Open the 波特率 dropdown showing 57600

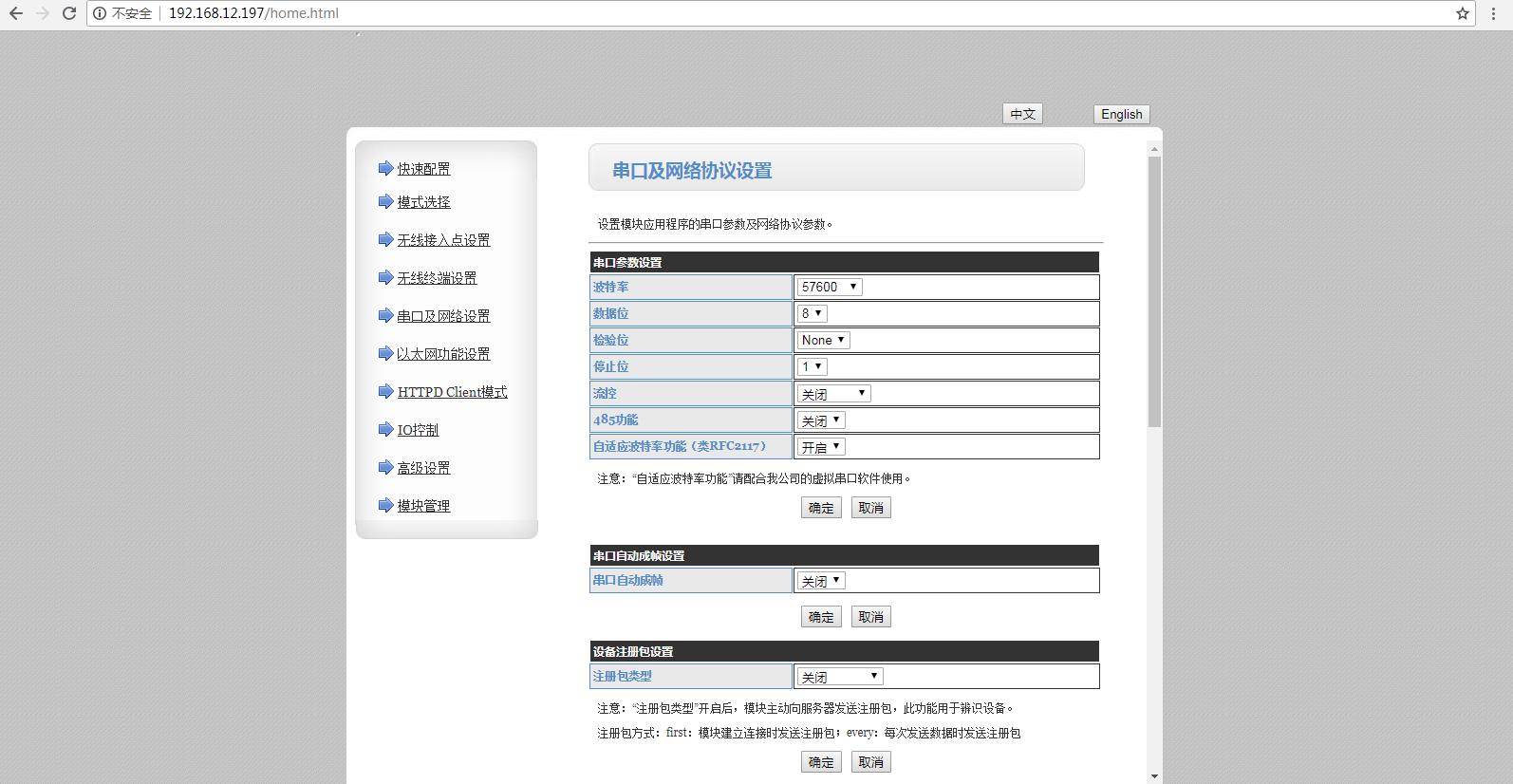click(830, 287)
